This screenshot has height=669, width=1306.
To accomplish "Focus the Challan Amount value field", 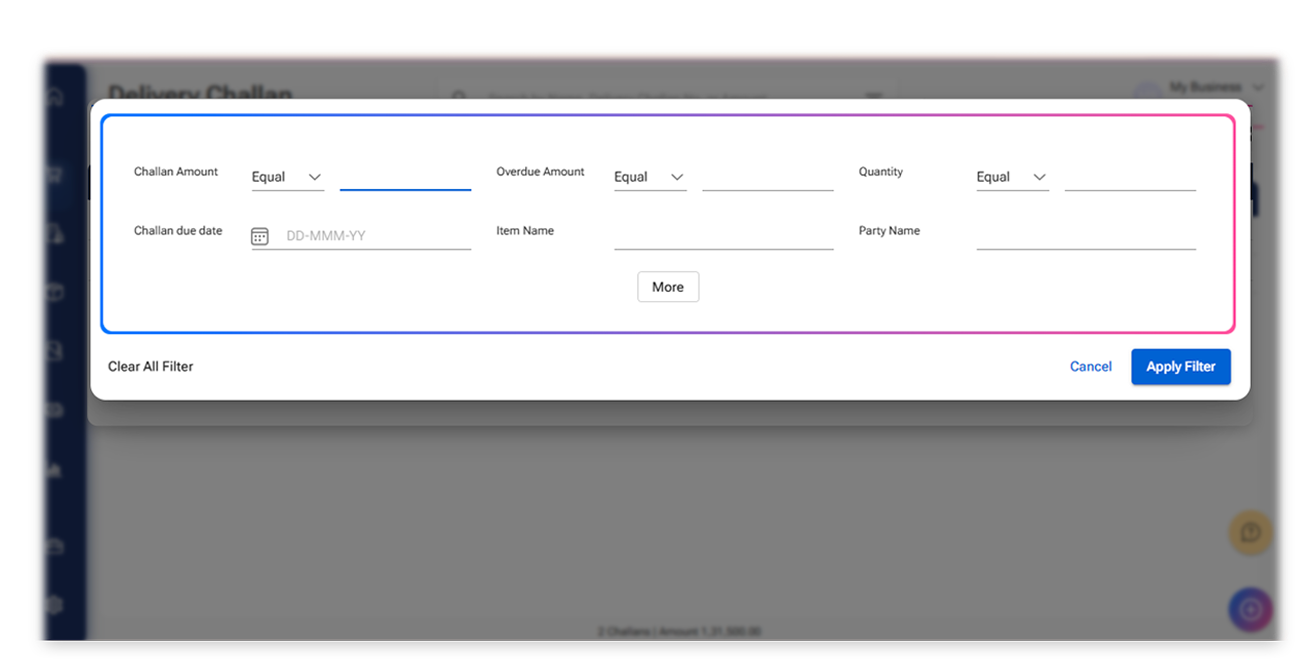I will coord(405,177).
